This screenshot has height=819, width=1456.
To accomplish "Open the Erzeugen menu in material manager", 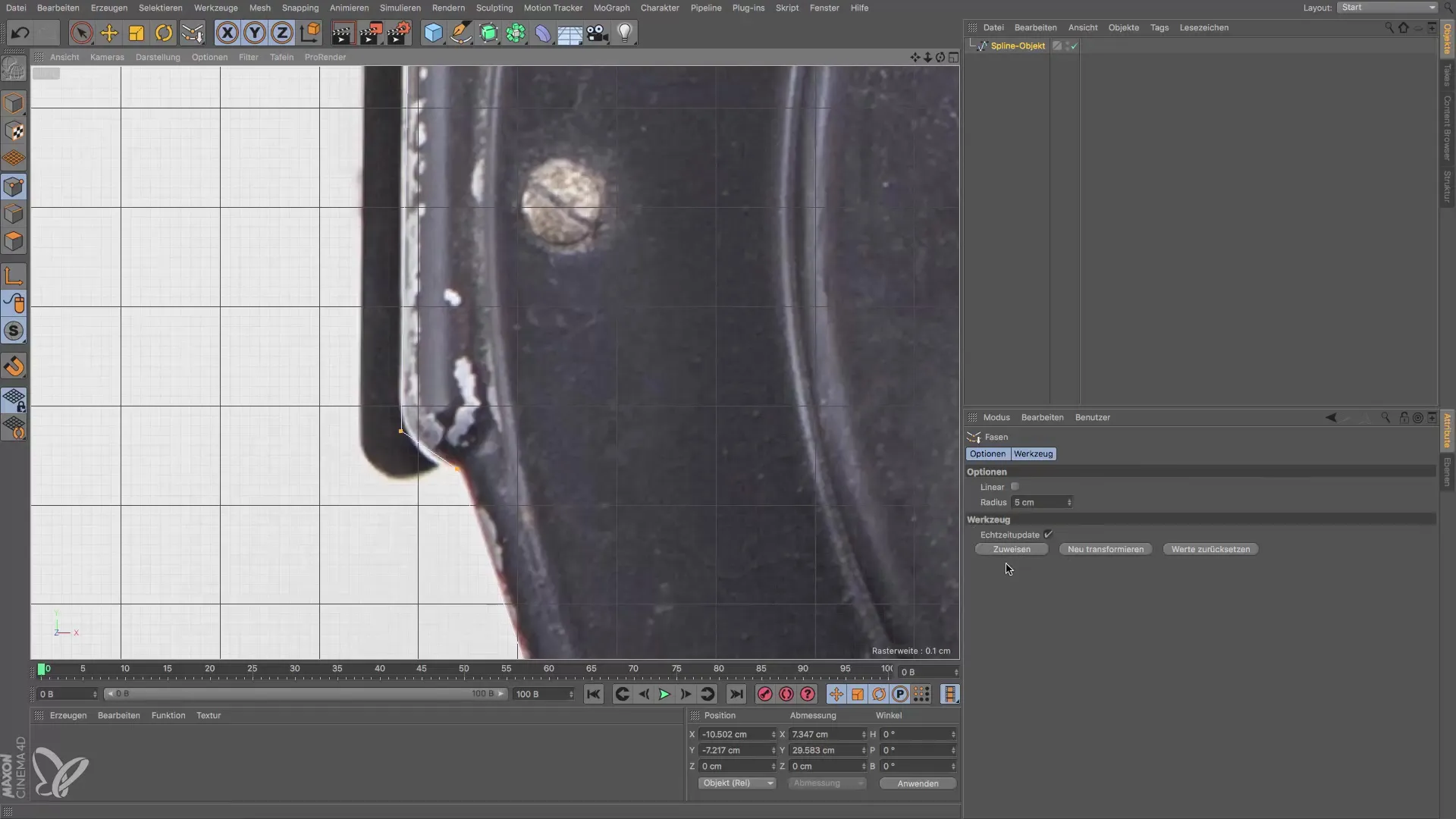I will point(68,715).
